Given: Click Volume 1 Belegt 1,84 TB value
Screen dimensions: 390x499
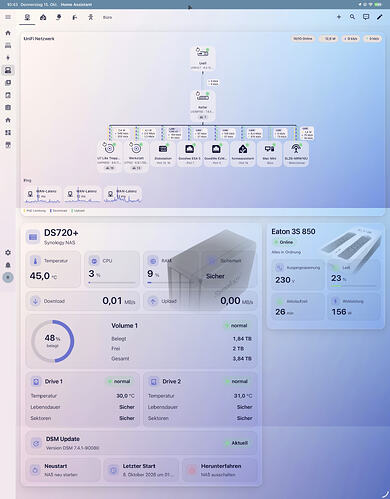Looking at the screenshot, I should click(242, 339).
